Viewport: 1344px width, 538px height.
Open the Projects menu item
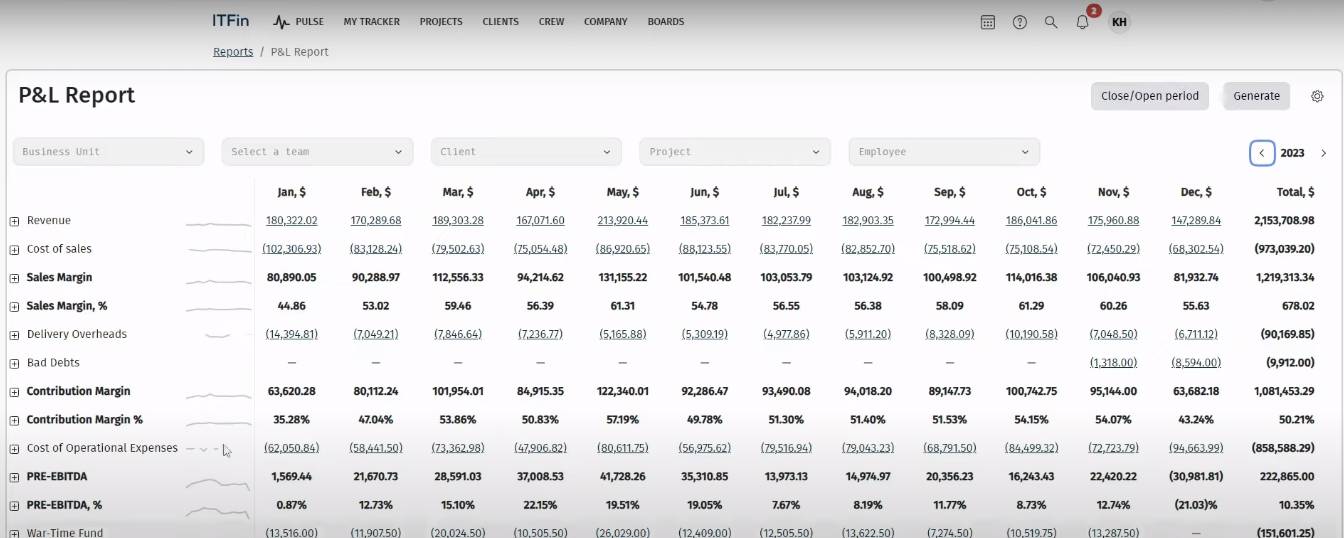tap(440, 22)
